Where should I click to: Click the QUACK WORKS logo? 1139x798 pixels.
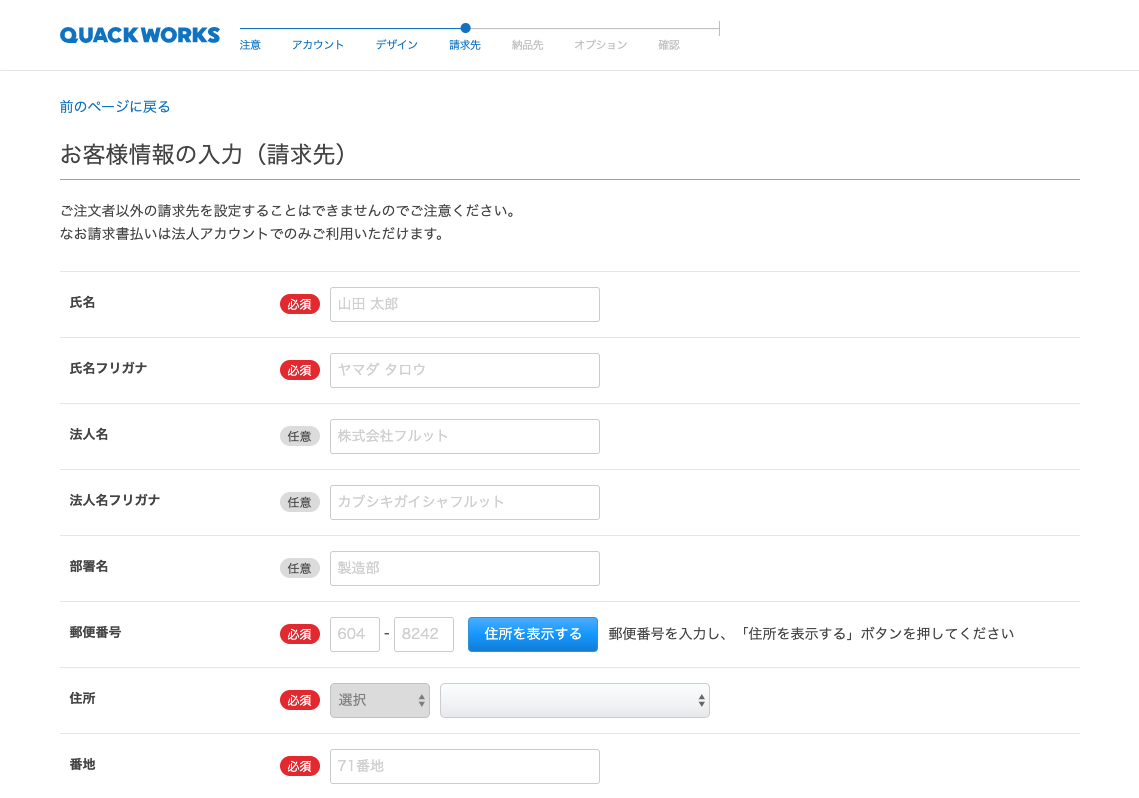point(139,34)
